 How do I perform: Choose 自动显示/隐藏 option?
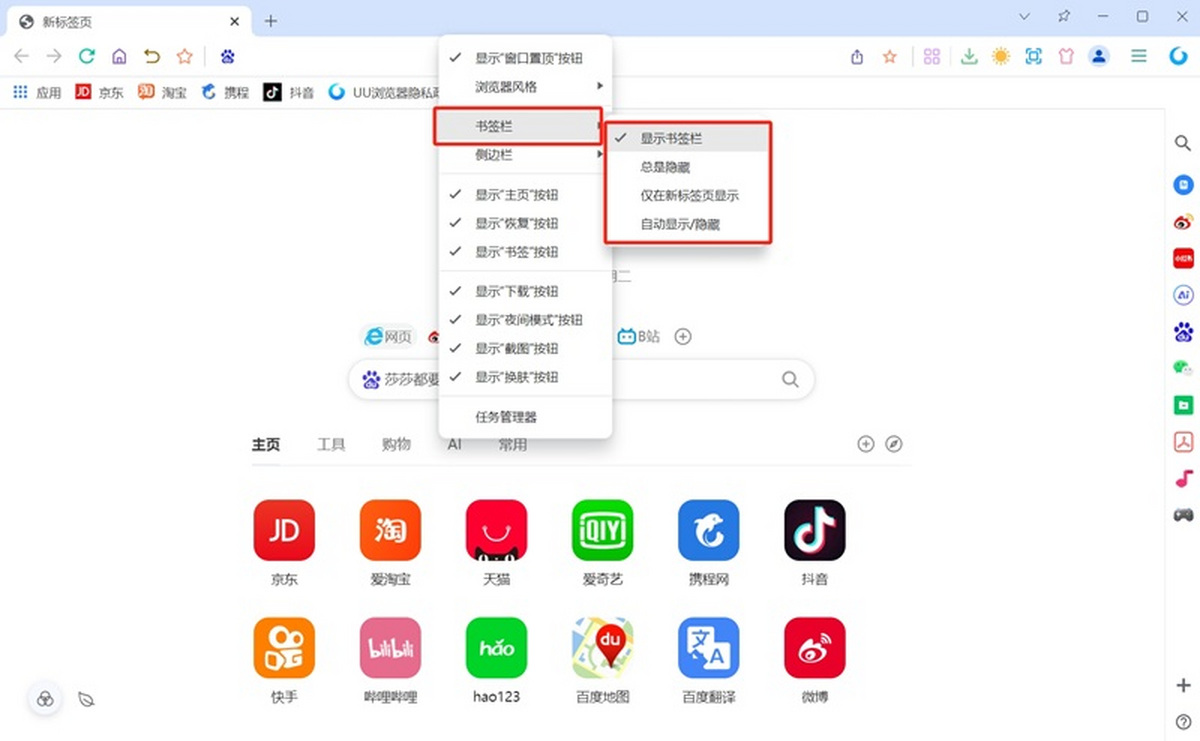pyautogui.click(x=688, y=224)
